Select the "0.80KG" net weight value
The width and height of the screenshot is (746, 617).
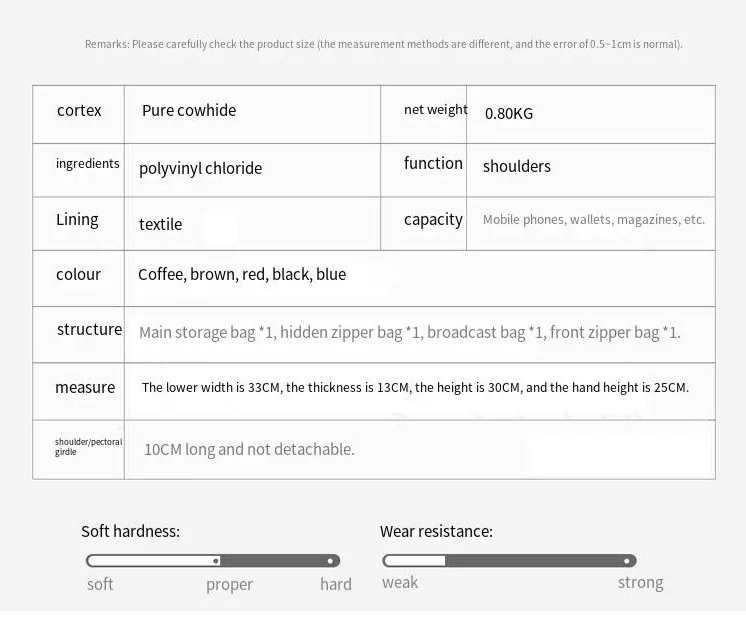point(509,113)
